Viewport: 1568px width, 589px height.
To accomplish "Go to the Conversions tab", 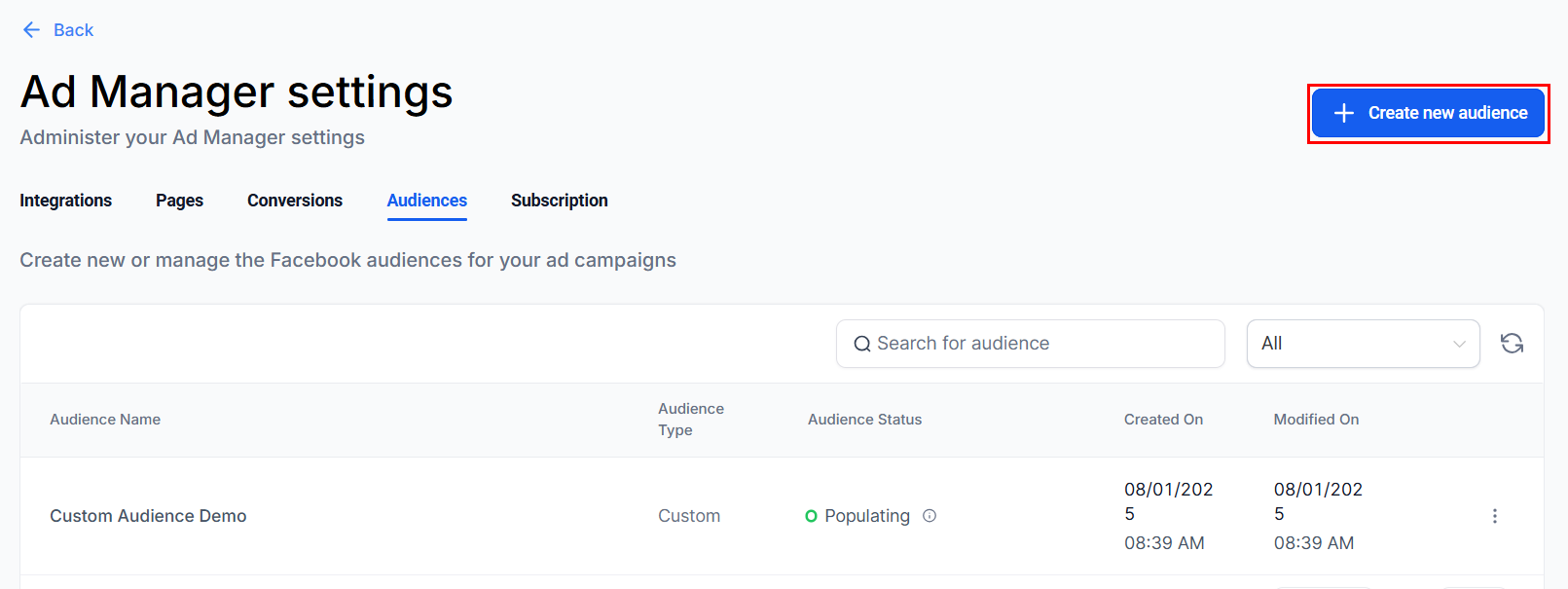I will (x=295, y=201).
